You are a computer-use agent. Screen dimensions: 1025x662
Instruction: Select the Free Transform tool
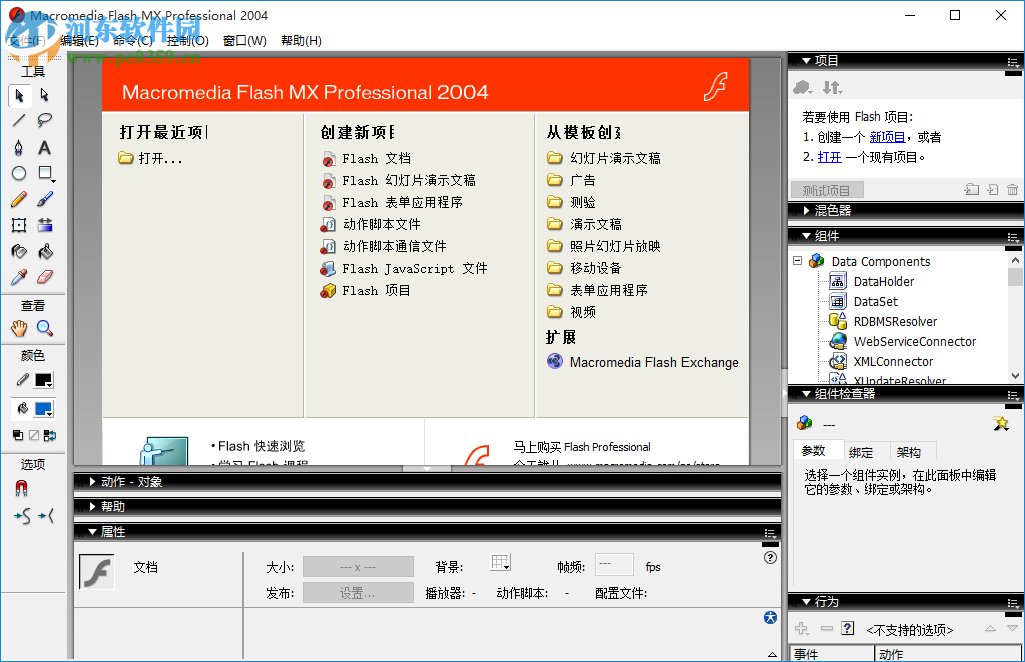pos(18,225)
